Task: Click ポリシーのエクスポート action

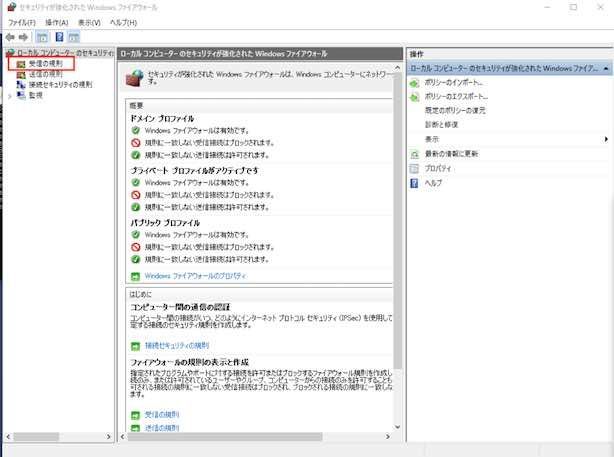Action: (x=456, y=96)
